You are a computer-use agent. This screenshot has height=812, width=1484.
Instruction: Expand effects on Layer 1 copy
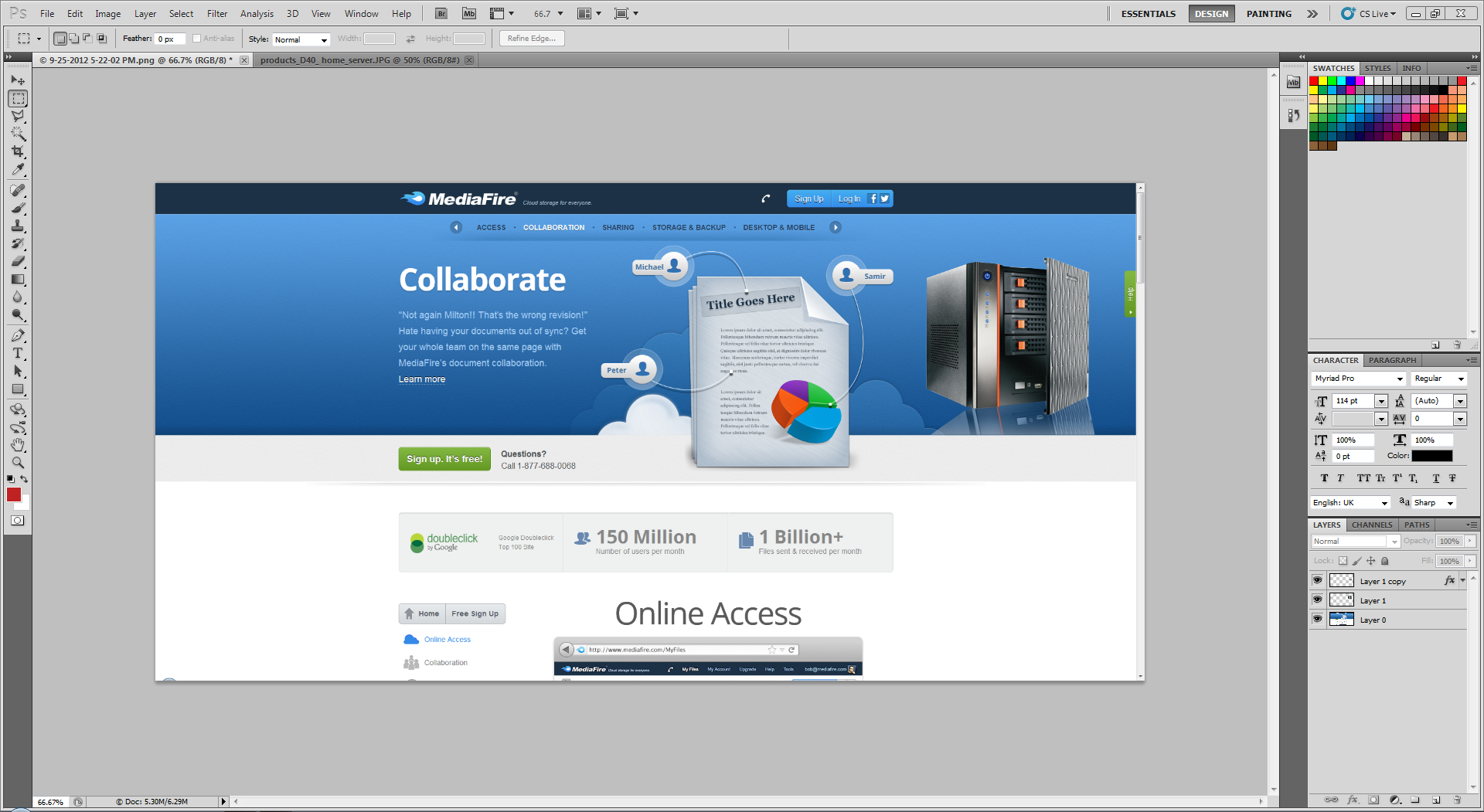point(1462,581)
